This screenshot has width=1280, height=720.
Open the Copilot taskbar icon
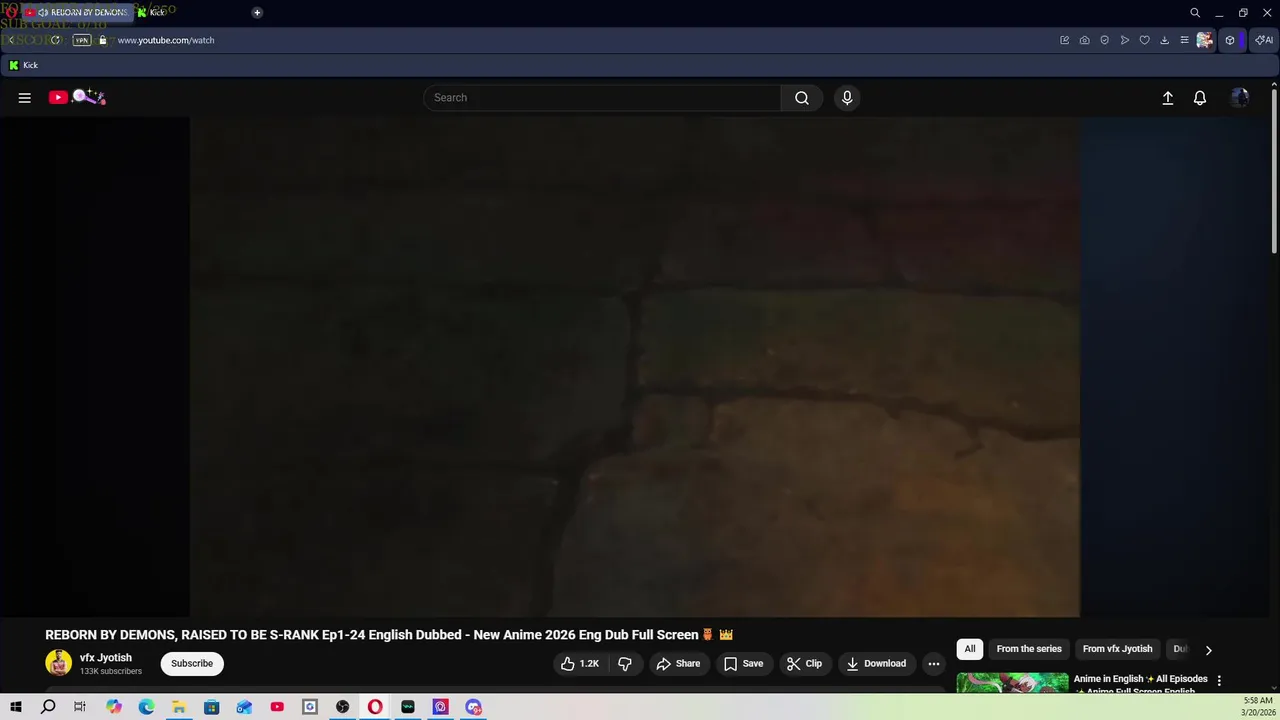[x=114, y=707]
